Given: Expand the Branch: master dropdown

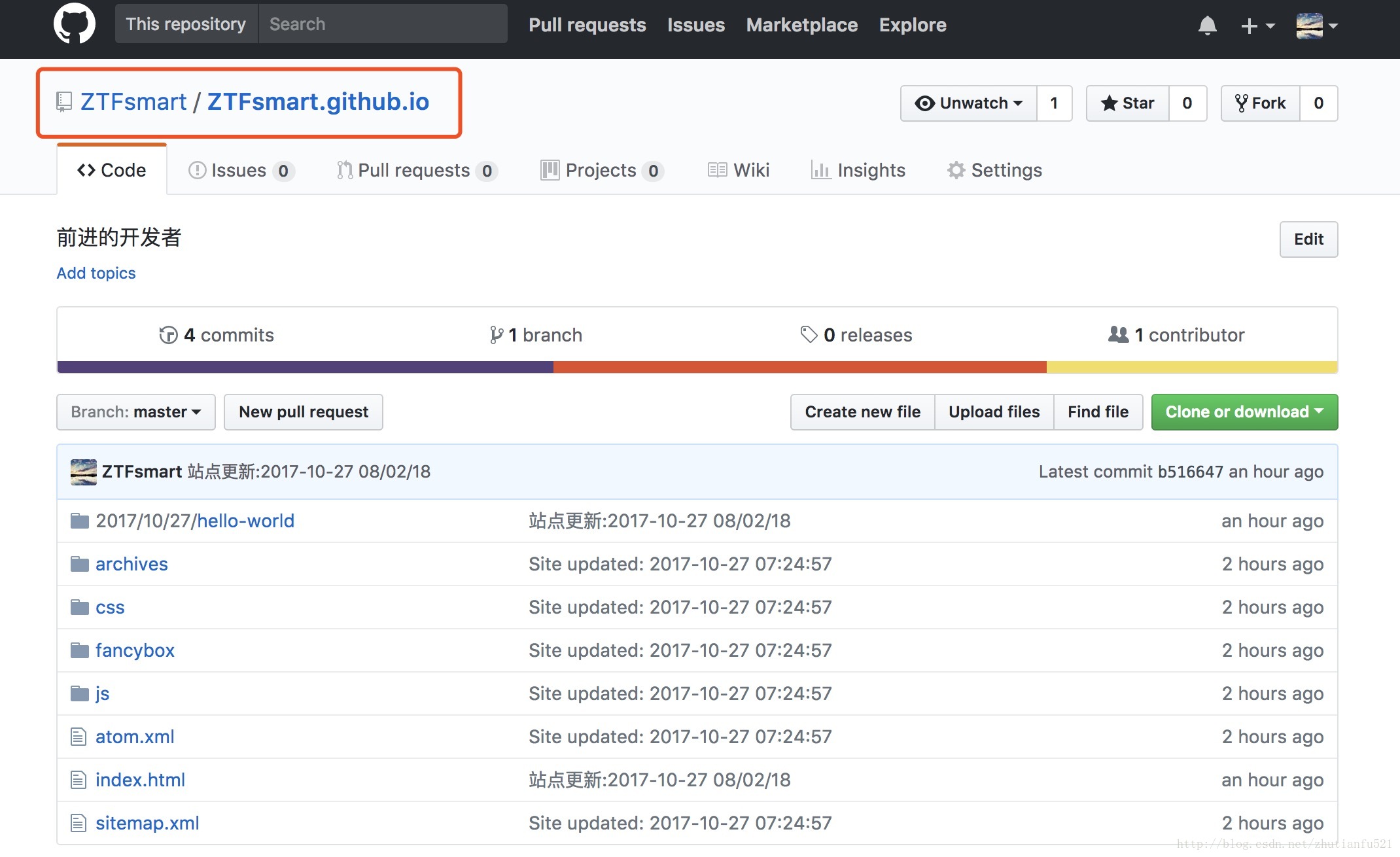Looking at the screenshot, I should point(136,412).
